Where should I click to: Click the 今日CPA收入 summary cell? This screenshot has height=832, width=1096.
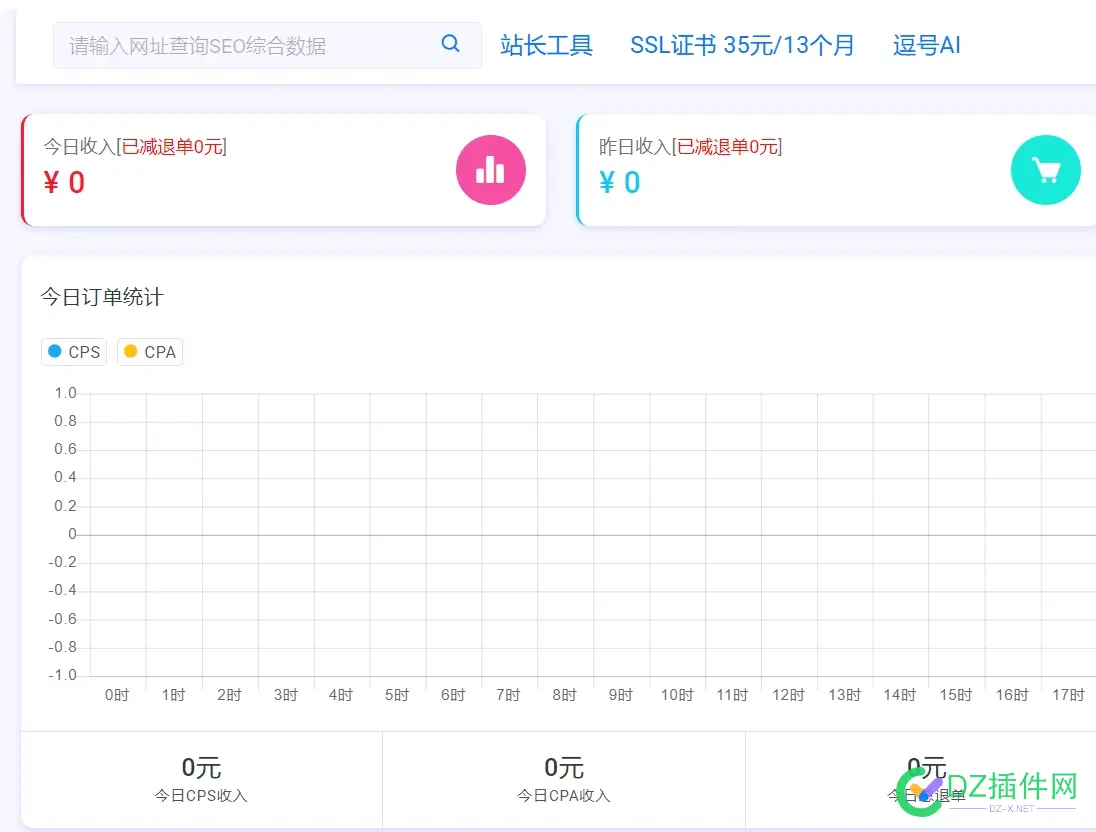pyautogui.click(x=564, y=779)
